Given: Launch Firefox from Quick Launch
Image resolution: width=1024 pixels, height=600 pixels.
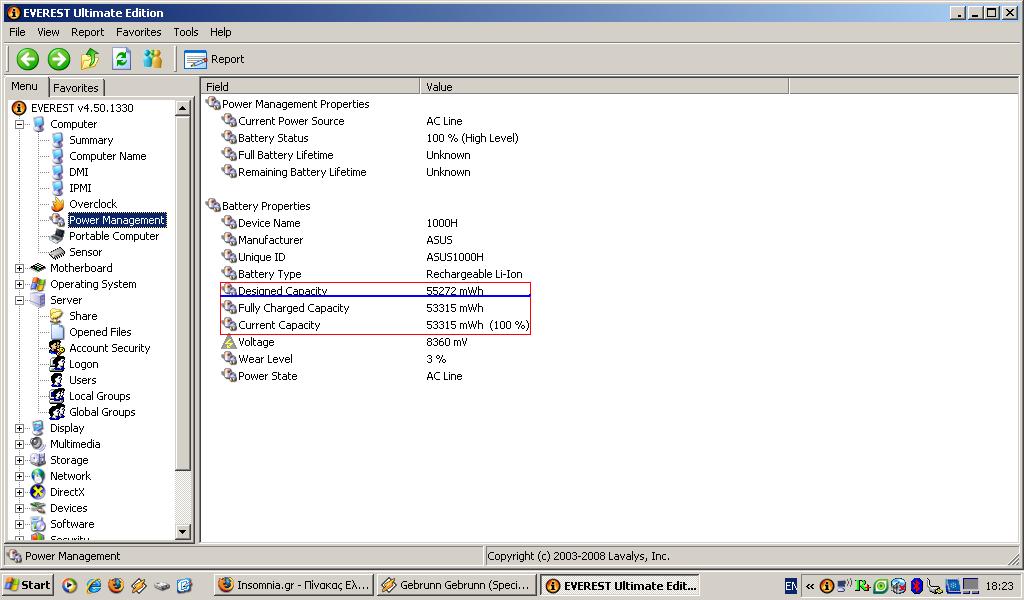Looking at the screenshot, I should click(x=116, y=585).
